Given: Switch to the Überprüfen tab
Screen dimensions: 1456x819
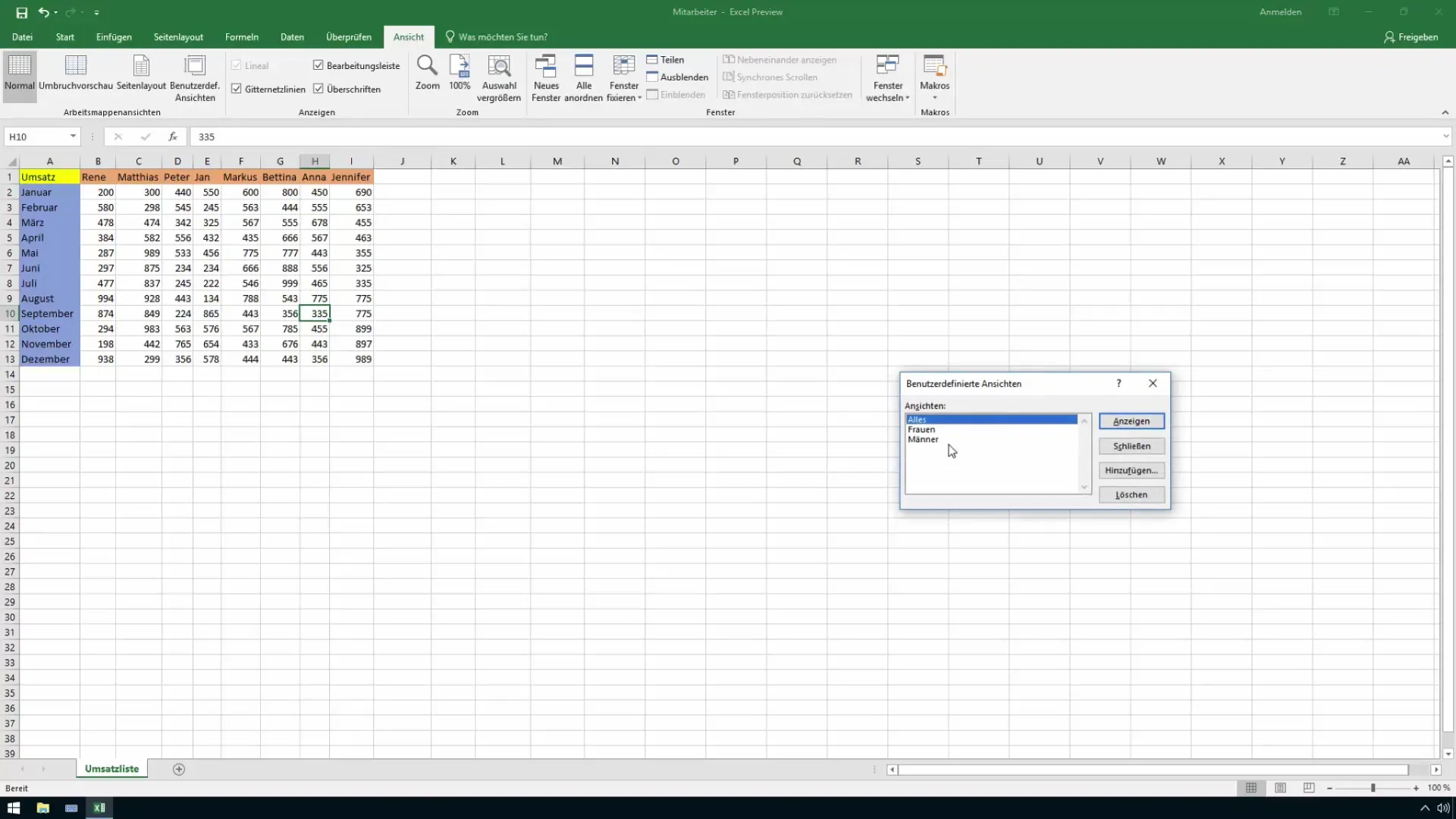Looking at the screenshot, I should (349, 37).
